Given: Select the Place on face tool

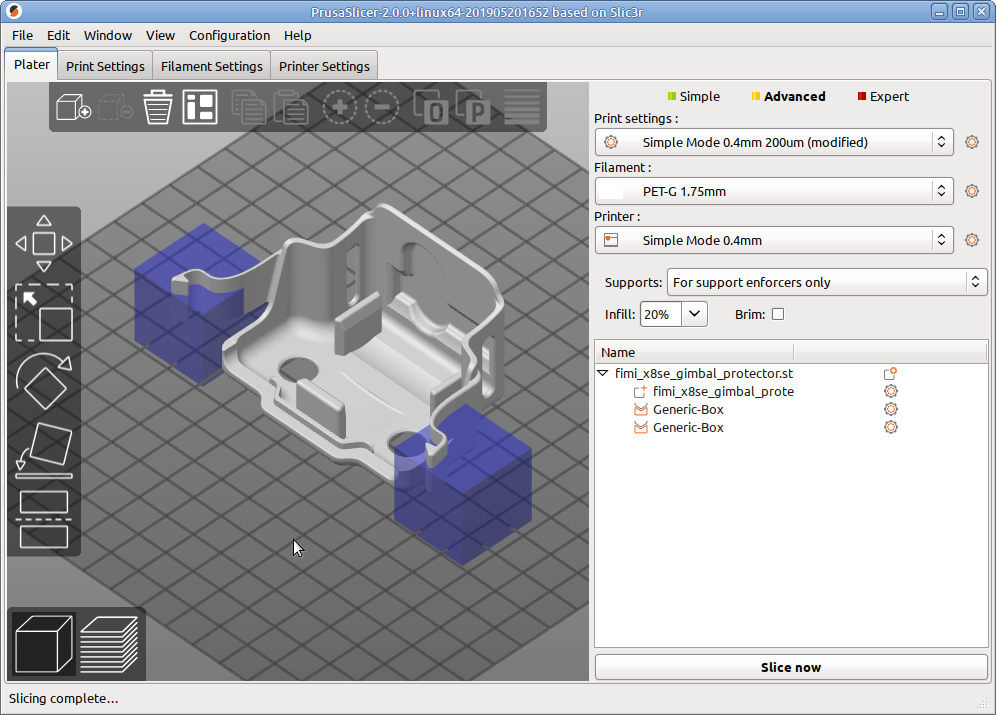Looking at the screenshot, I should (x=44, y=448).
